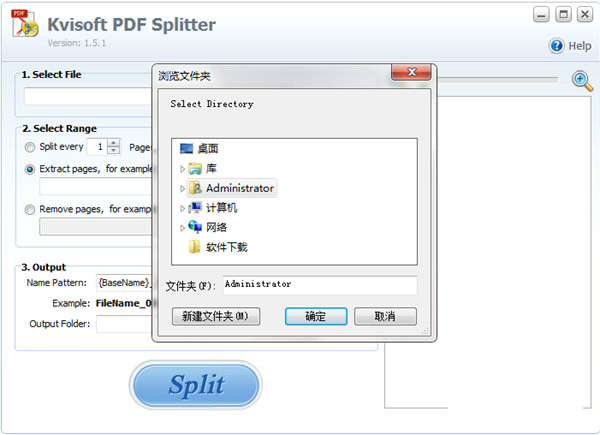600x435 pixels.
Task: Expand the 网络 tree node arrow
Action: click(x=182, y=228)
